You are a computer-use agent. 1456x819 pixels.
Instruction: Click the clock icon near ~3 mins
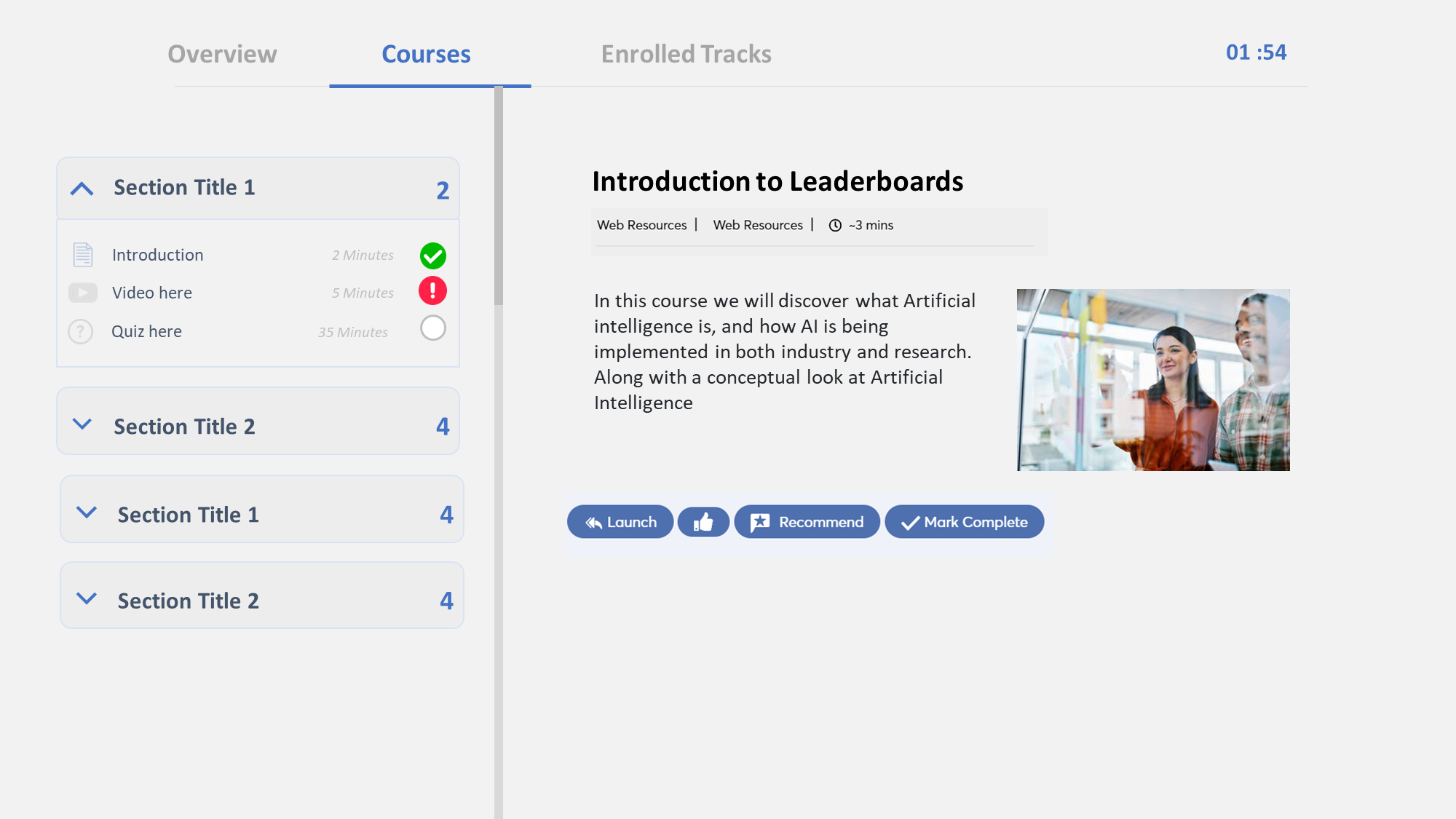[x=835, y=226]
